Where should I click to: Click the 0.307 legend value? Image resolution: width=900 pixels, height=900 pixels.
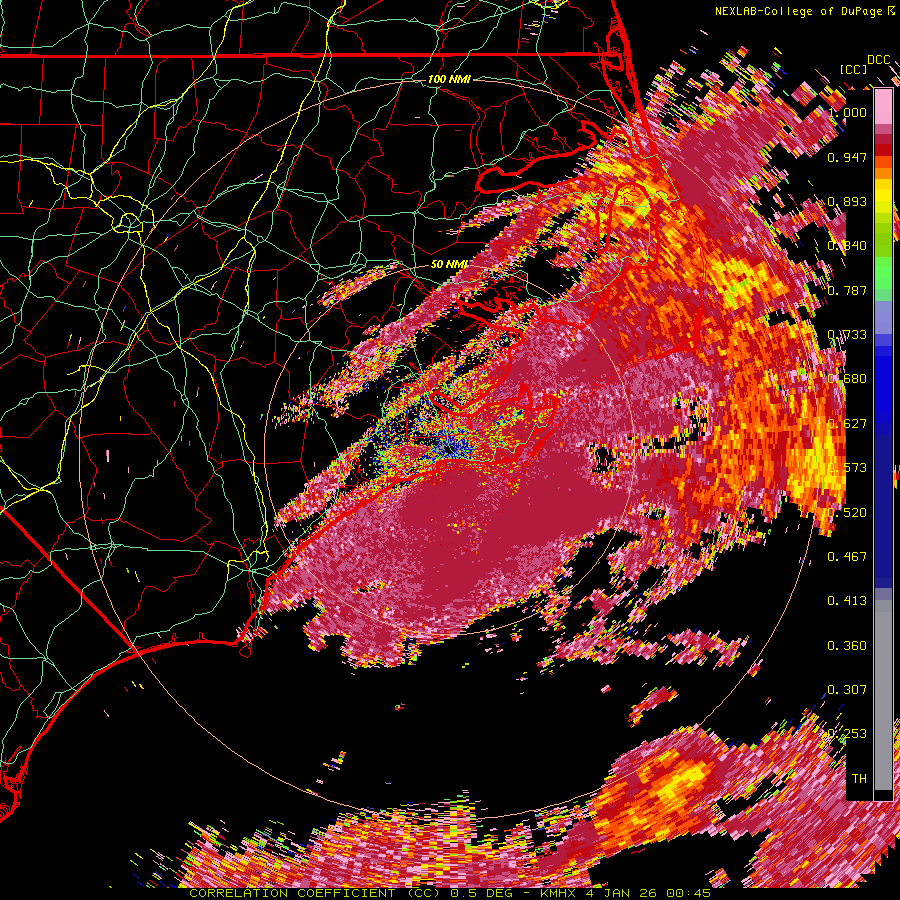tap(847, 690)
